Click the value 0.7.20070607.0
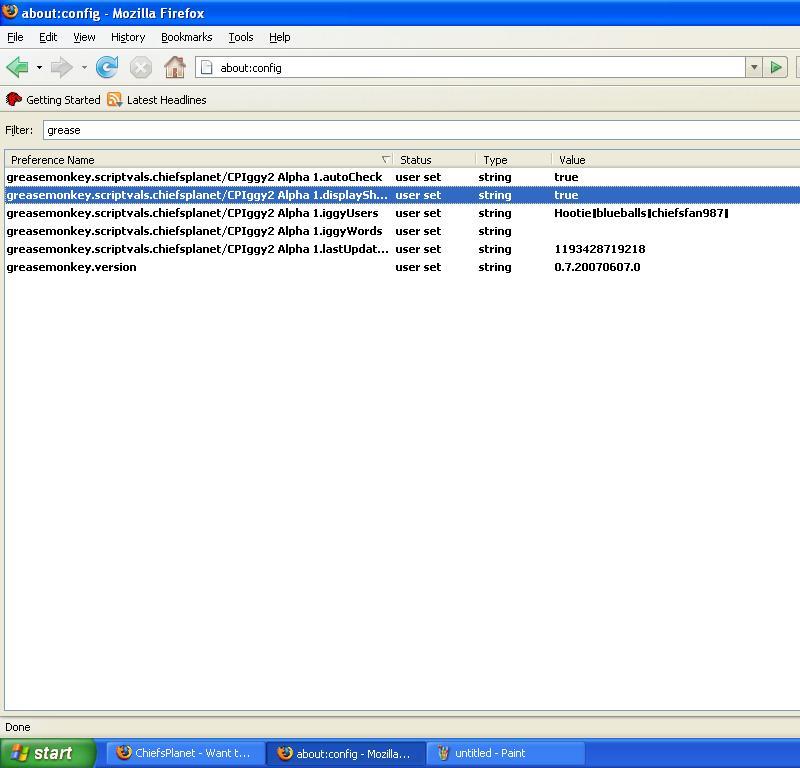Image resolution: width=800 pixels, height=768 pixels. (x=597, y=267)
